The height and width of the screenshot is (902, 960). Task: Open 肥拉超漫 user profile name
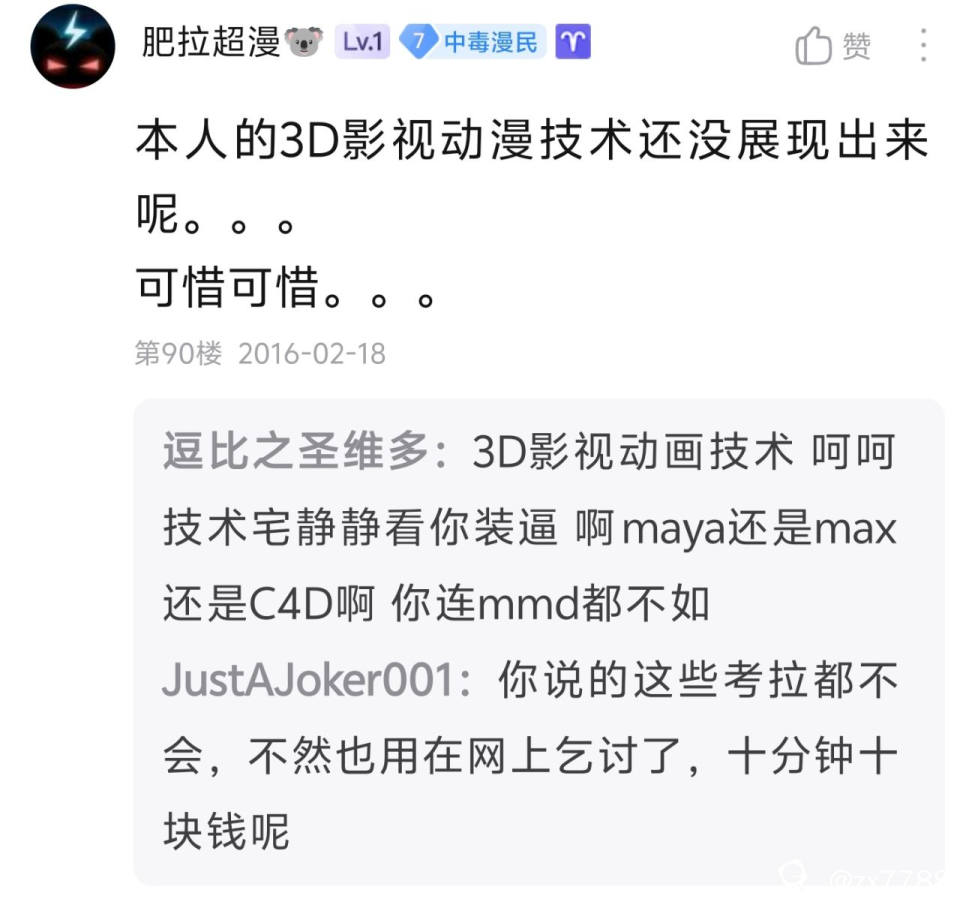(x=211, y=42)
